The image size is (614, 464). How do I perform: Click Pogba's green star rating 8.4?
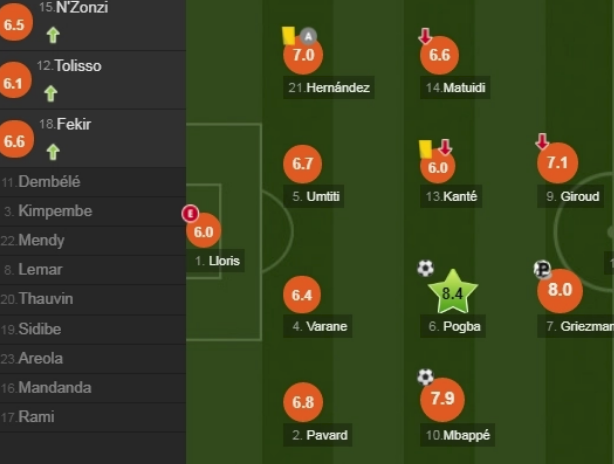pos(453,292)
